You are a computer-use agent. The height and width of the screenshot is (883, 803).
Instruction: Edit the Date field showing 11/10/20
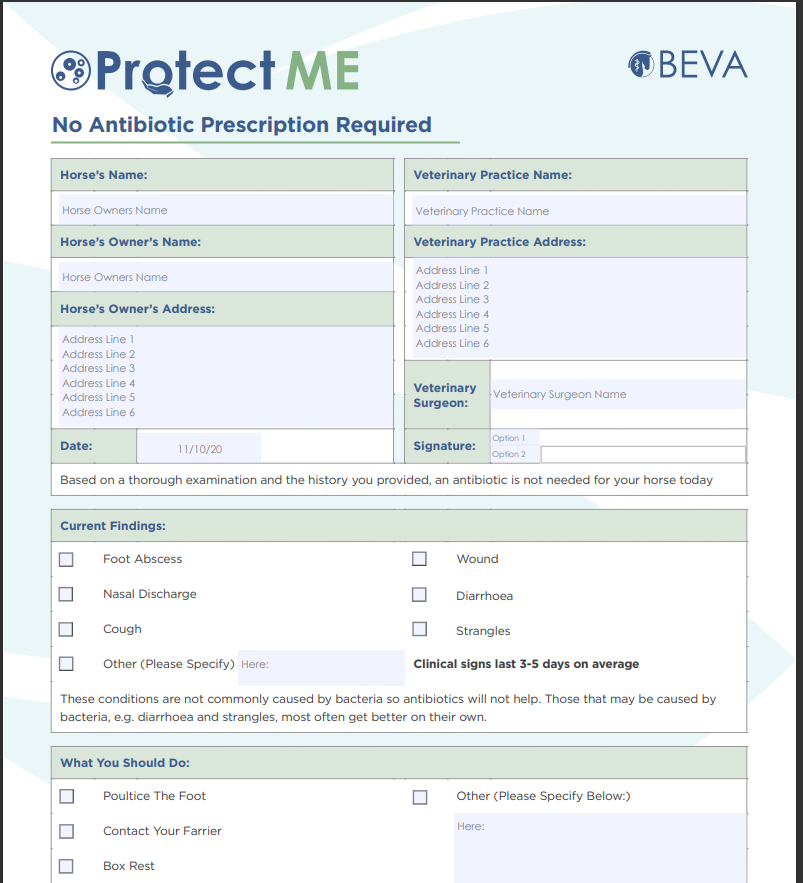pos(198,449)
